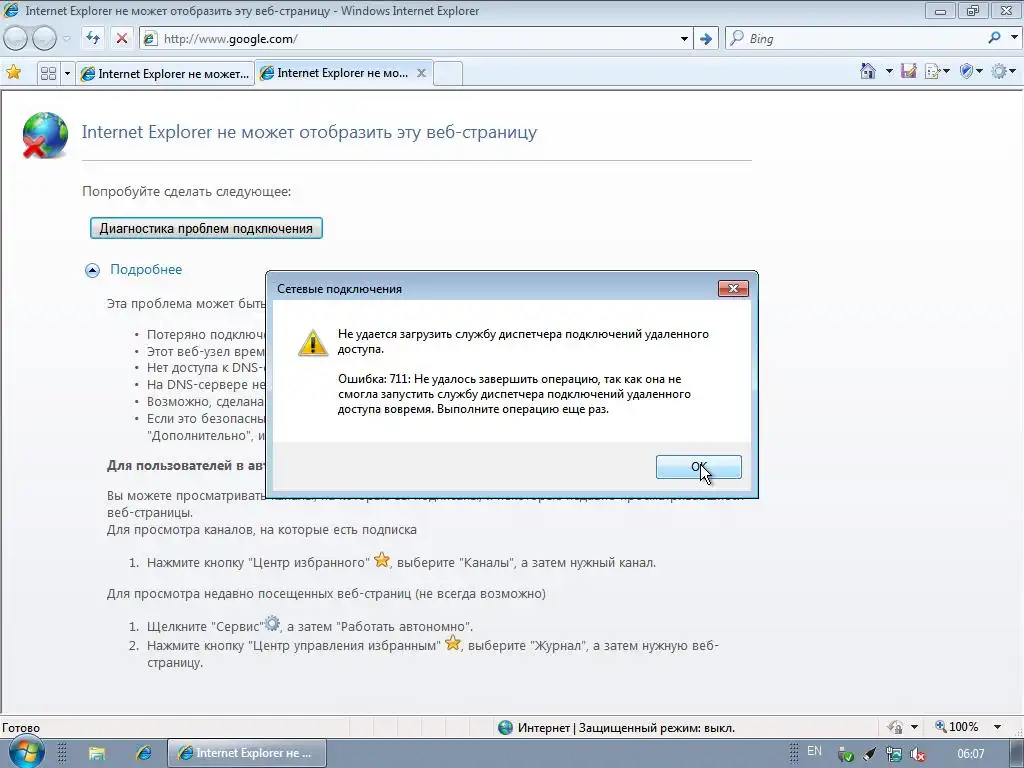1024x768 pixels.
Task: Click the page heading about не может отобразить
Action: coord(309,132)
